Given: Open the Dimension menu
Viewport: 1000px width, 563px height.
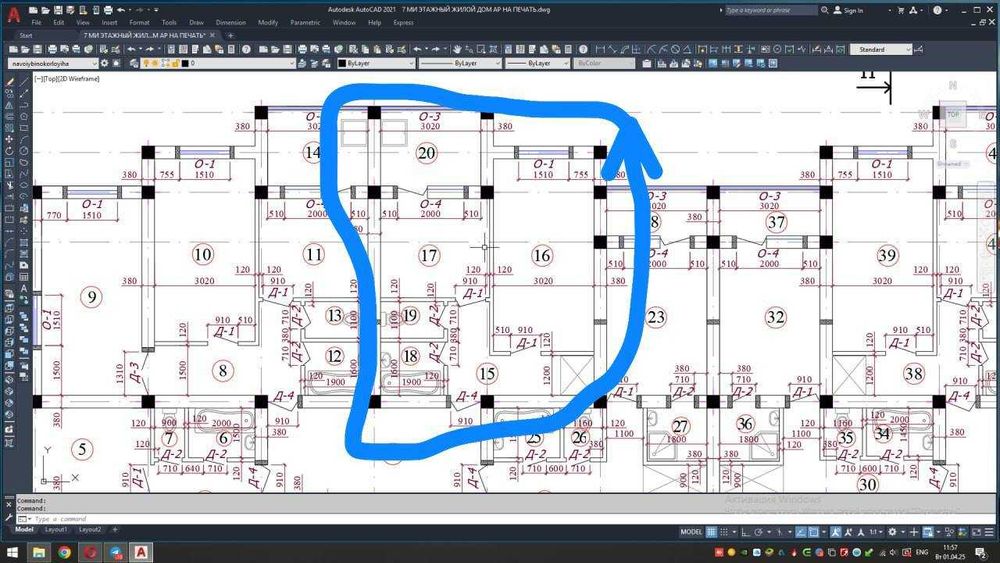Looking at the screenshot, I should (231, 22).
